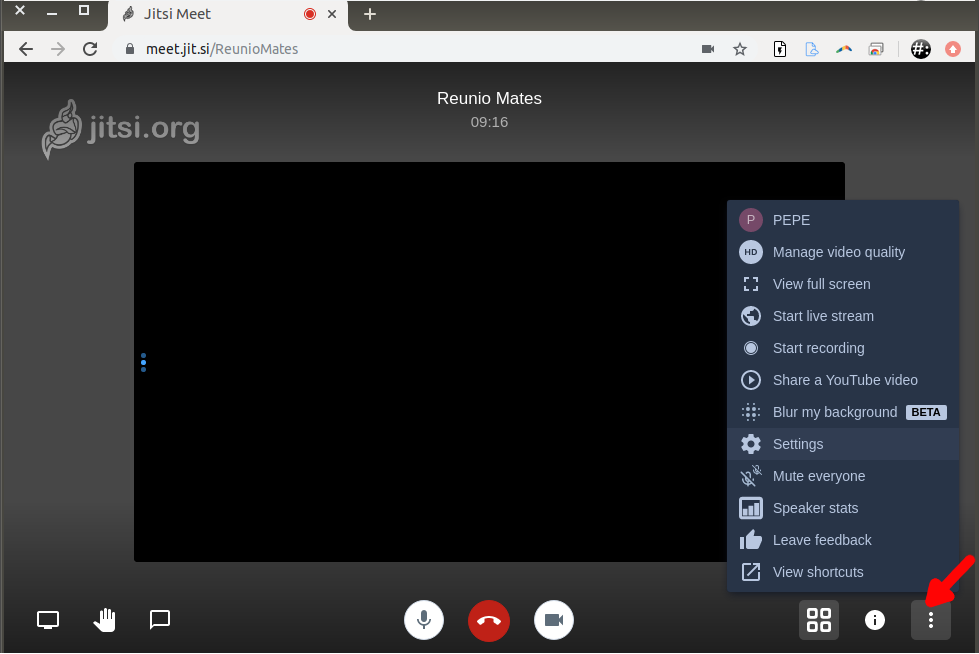Raise your hand in the meeting
Viewport: 979px width, 654px height.
104,620
